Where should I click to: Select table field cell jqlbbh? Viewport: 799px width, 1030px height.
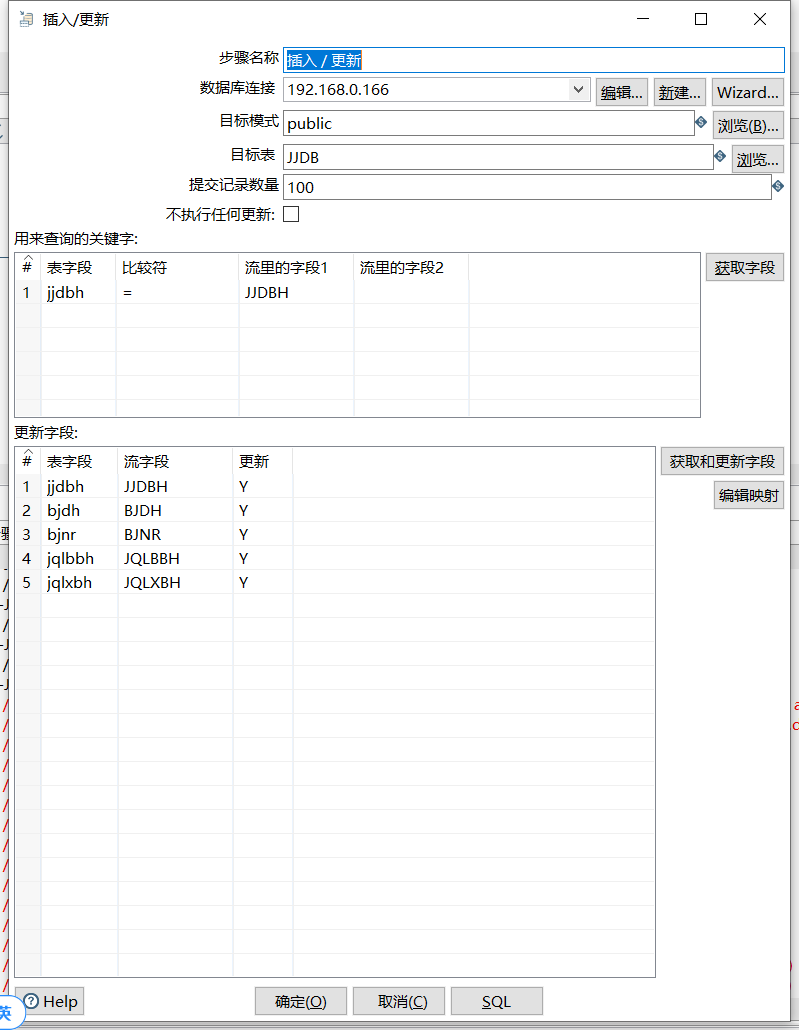pos(80,558)
